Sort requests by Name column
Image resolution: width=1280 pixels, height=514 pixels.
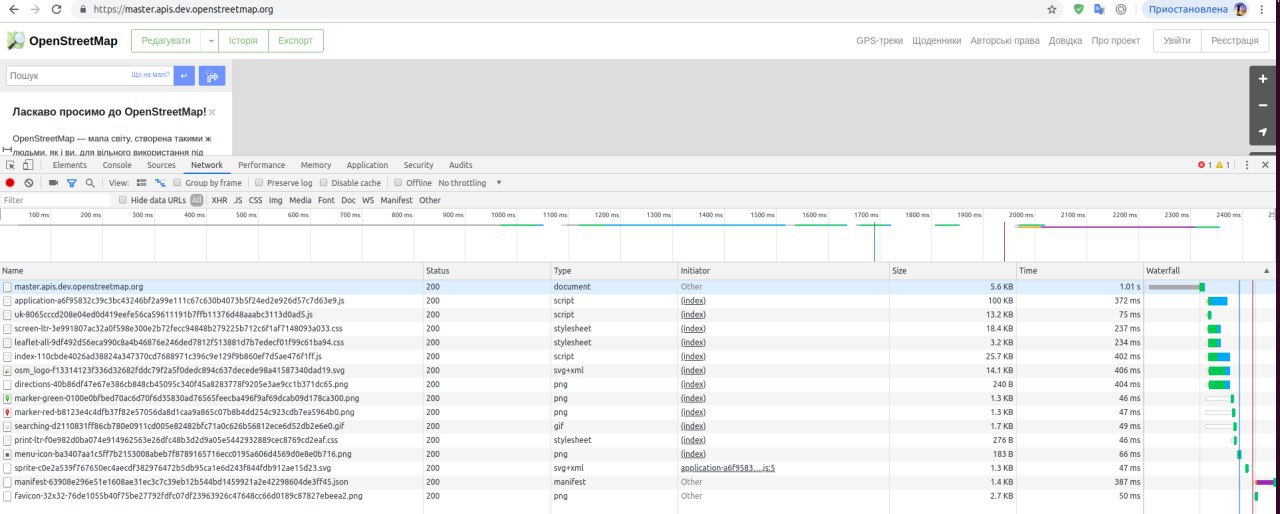(x=211, y=271)
